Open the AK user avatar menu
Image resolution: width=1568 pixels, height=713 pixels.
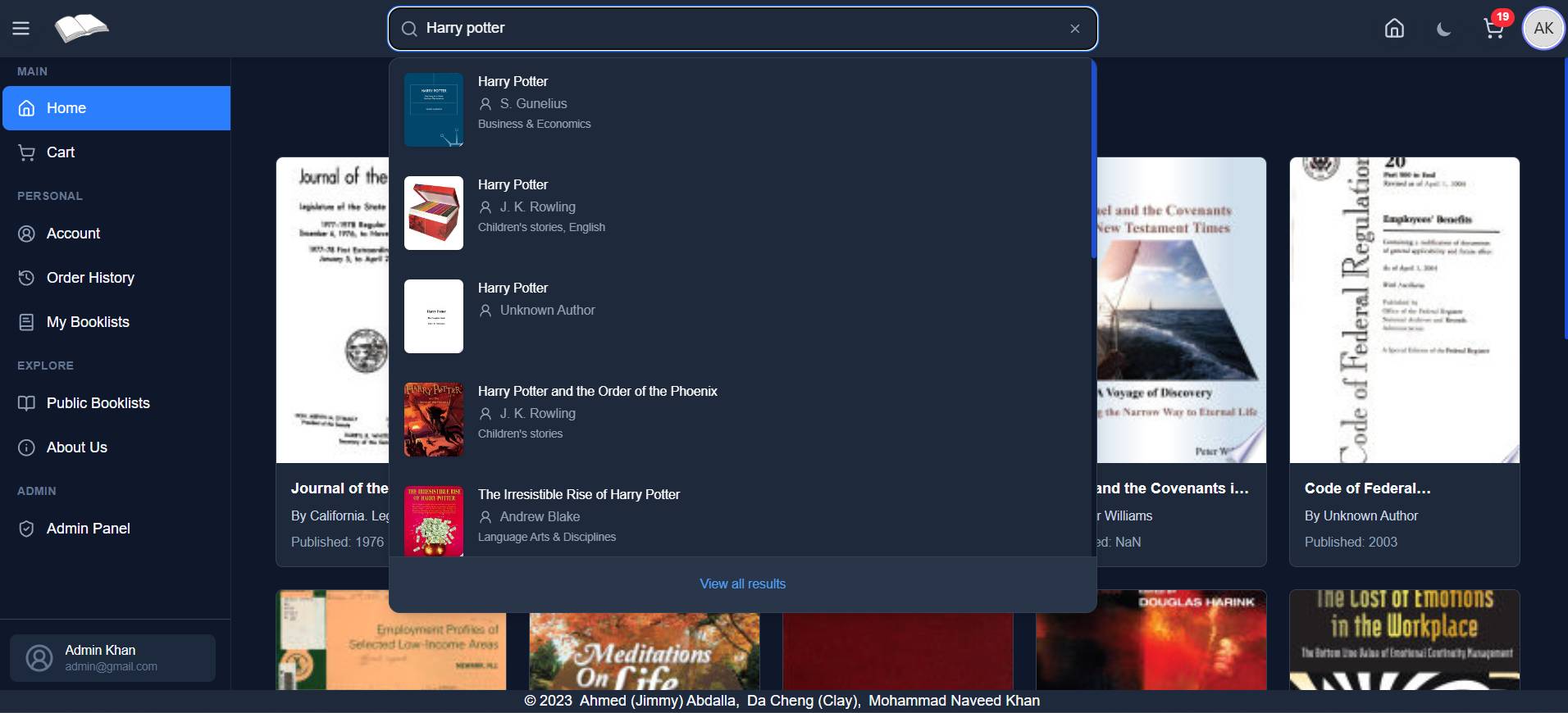click(1543, 29)
